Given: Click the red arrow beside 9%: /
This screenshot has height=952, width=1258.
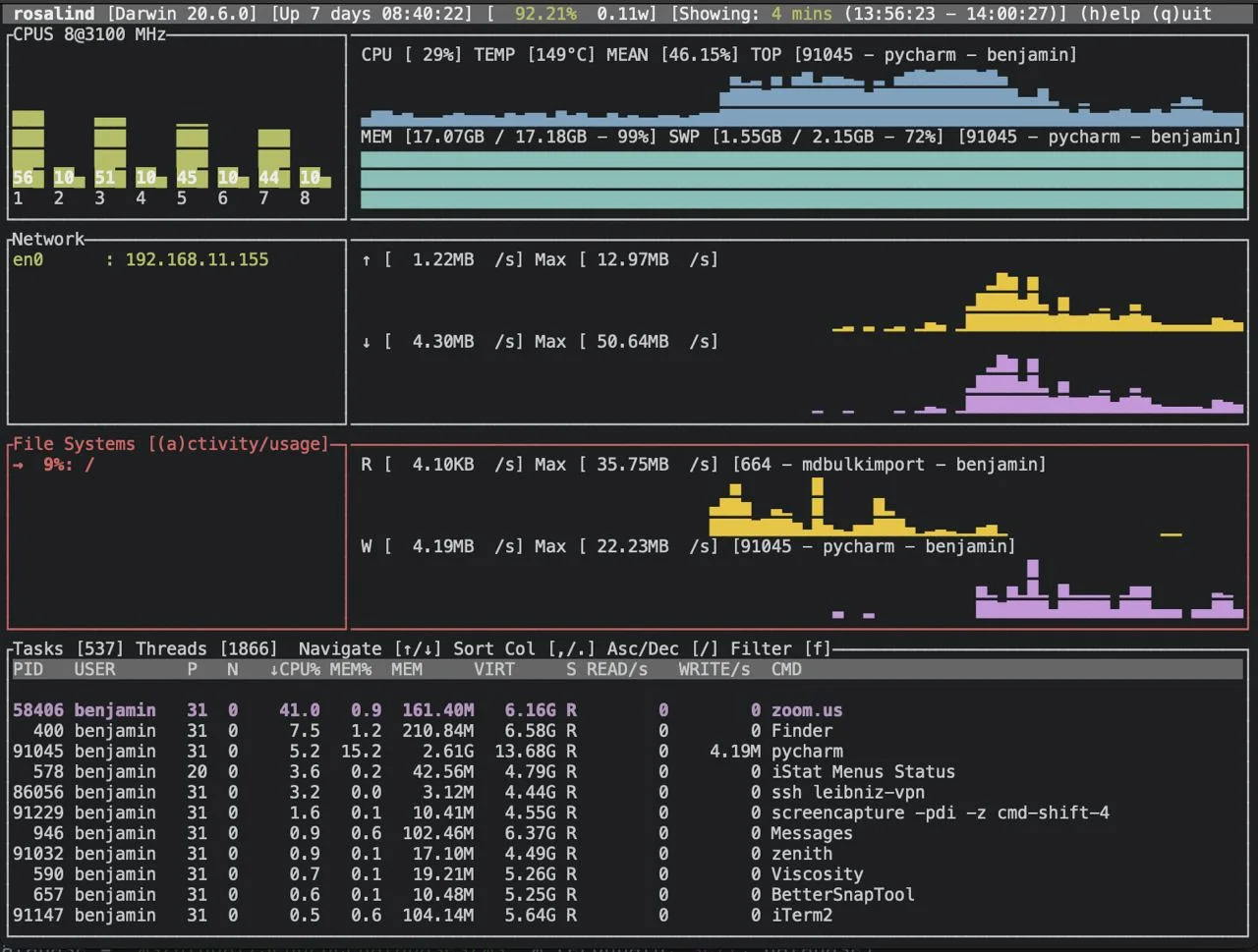Looking at the screenshot, I should pyautogui.click(x=18, y=465).
